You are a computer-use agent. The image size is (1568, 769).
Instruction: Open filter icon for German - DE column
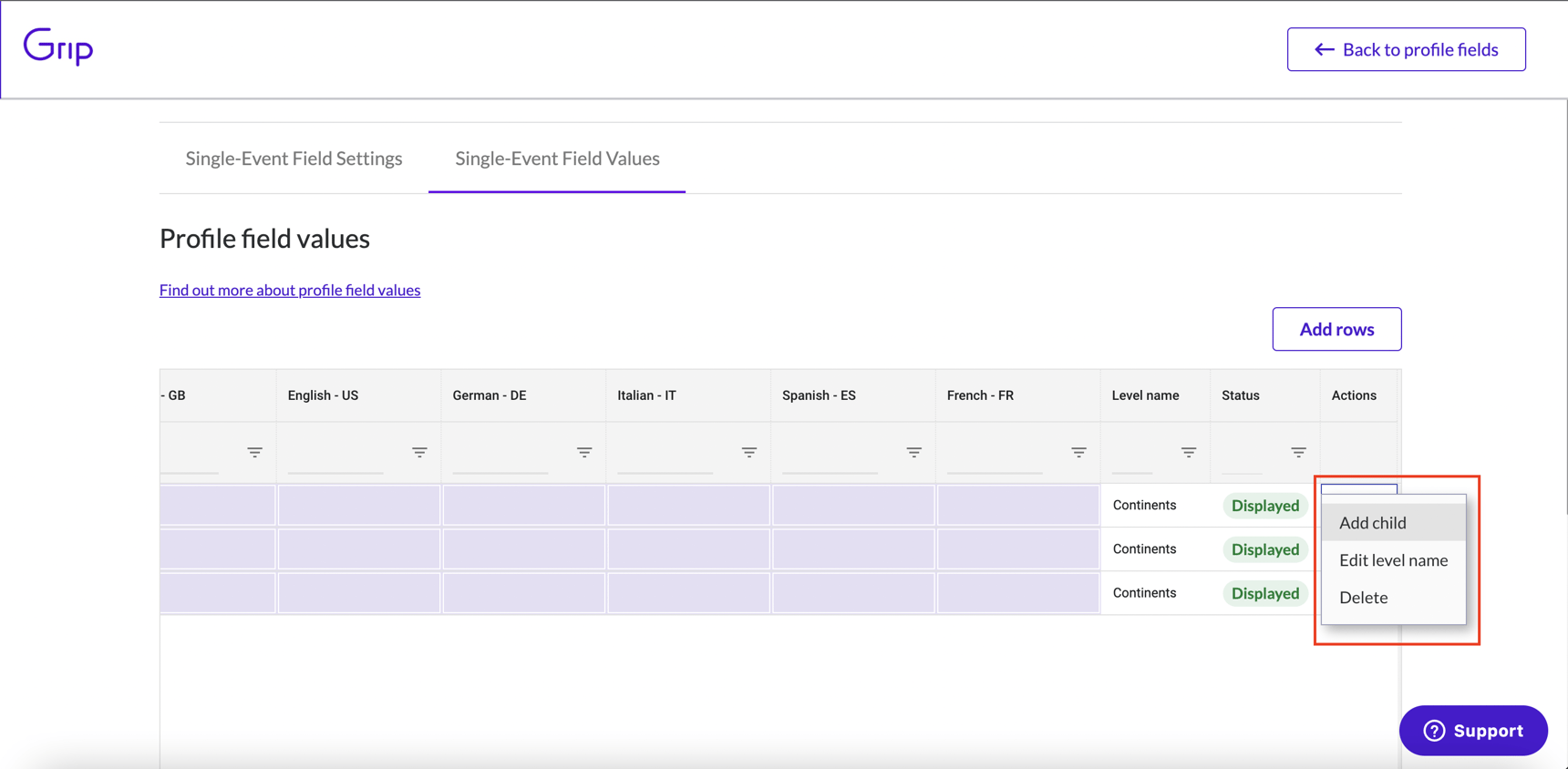click(x=584, y=452)
